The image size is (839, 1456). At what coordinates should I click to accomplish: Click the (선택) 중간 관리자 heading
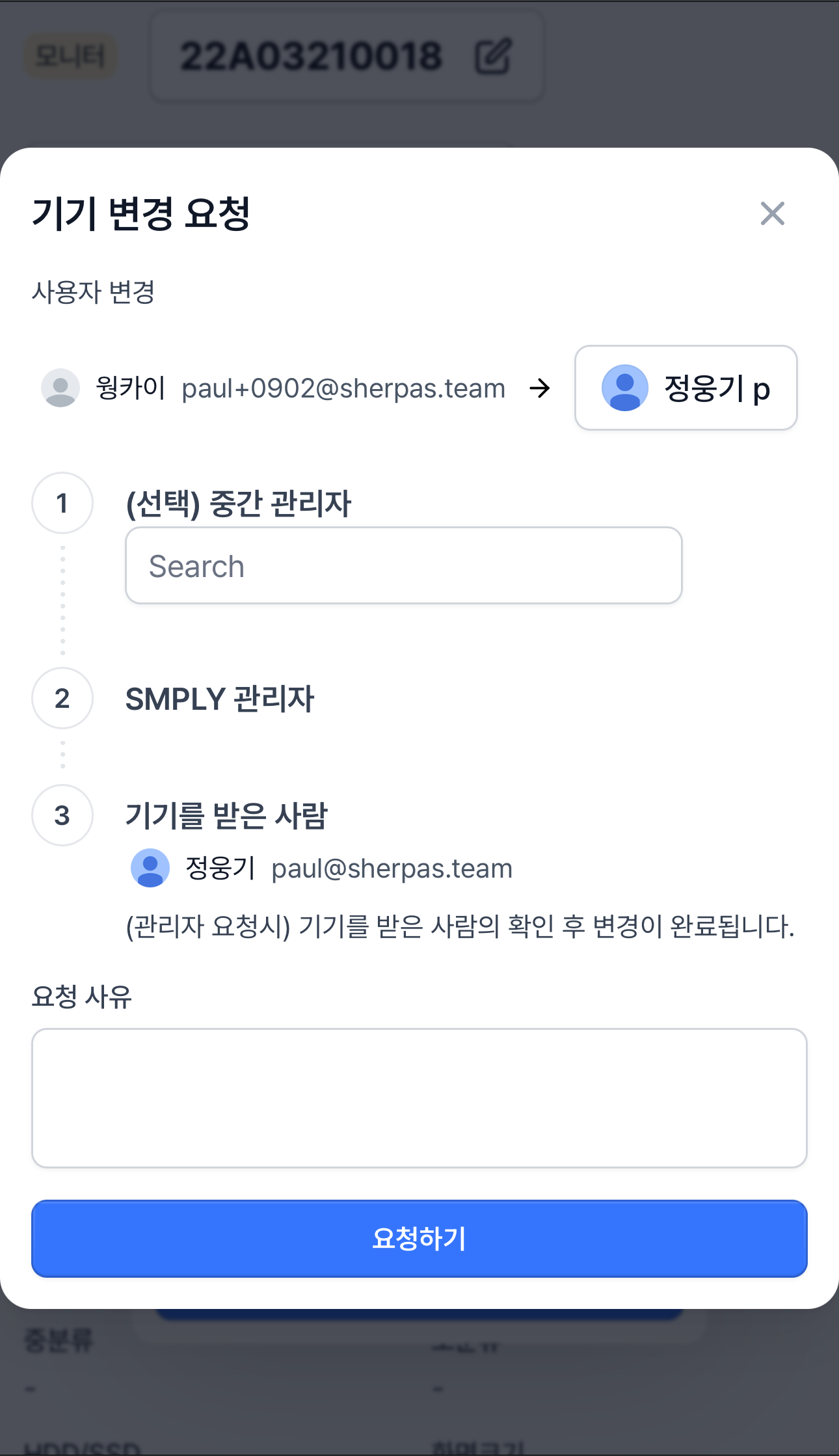click(x=239, y=504)
